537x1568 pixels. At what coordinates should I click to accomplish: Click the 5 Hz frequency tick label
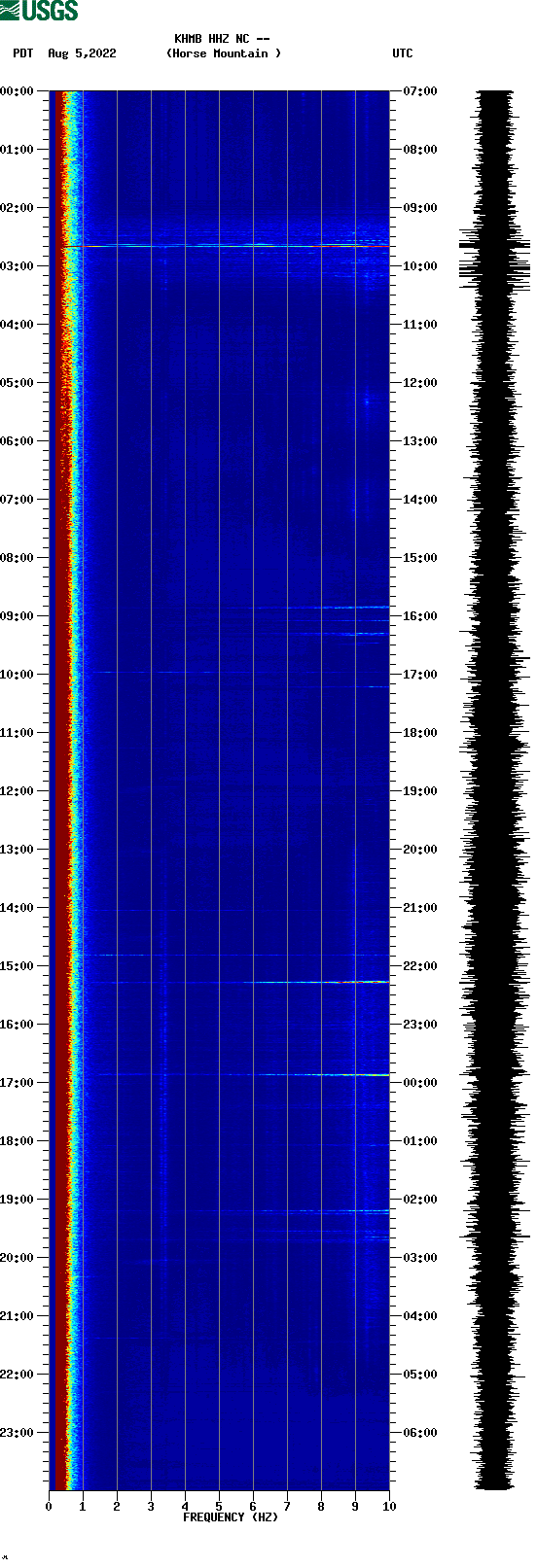click(x=219, y=1507)
